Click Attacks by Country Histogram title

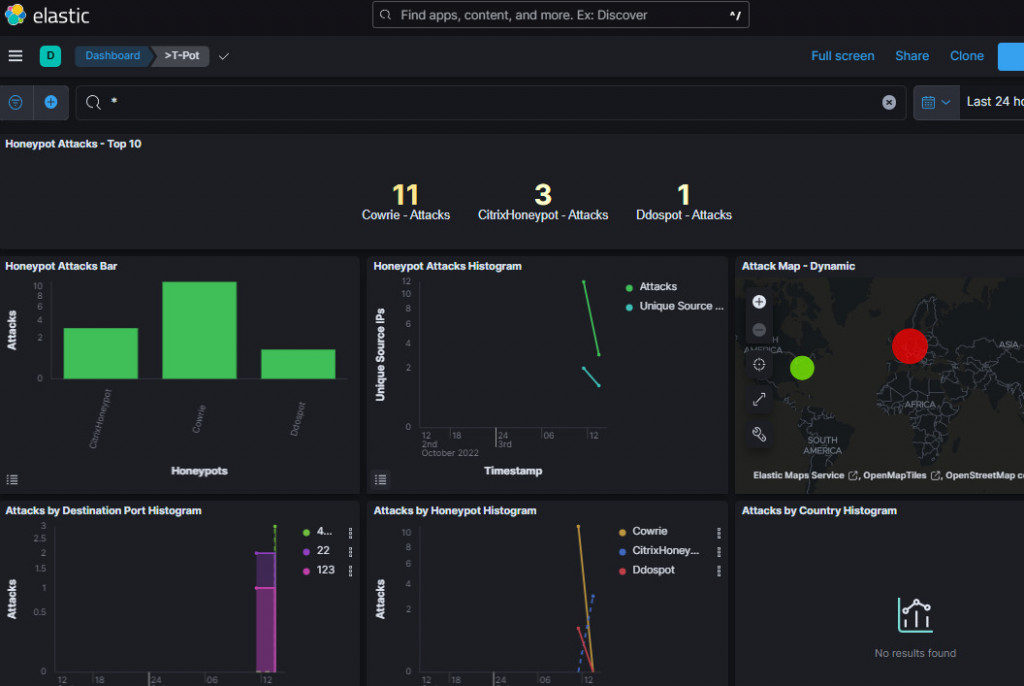[x=819, y=510]
